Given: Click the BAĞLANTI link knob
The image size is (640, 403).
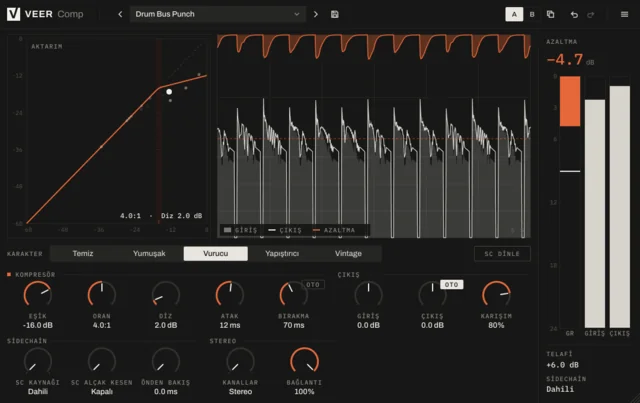Looking at the screenshot, I should pyautogui.click(x=304, y=361).
